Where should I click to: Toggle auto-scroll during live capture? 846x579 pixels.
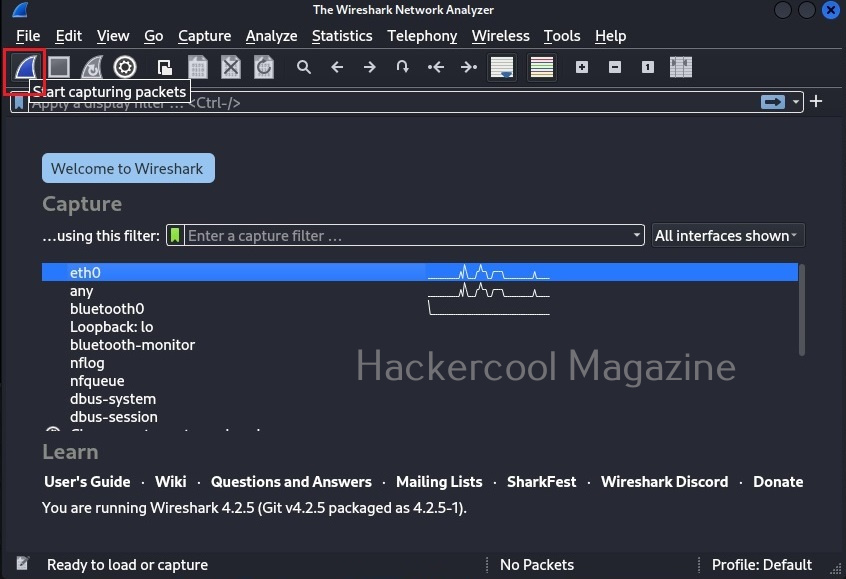point(502,67)
